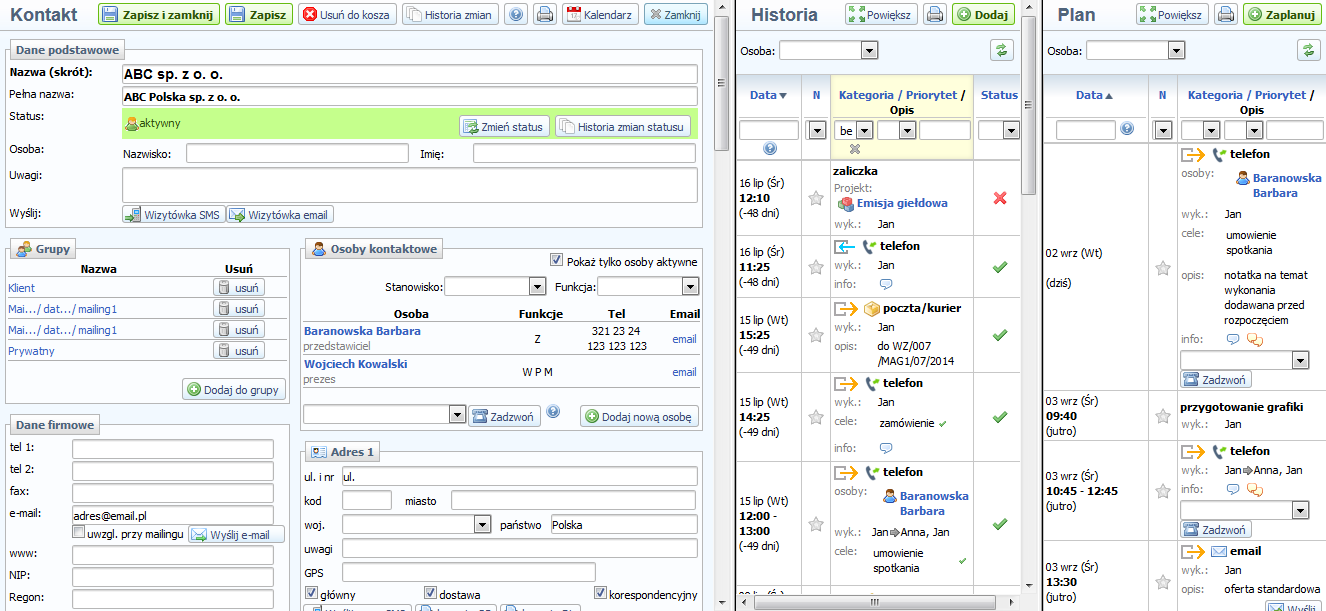
Task: Click the Status column header in Historia
Action: click(x=998, y=95)
